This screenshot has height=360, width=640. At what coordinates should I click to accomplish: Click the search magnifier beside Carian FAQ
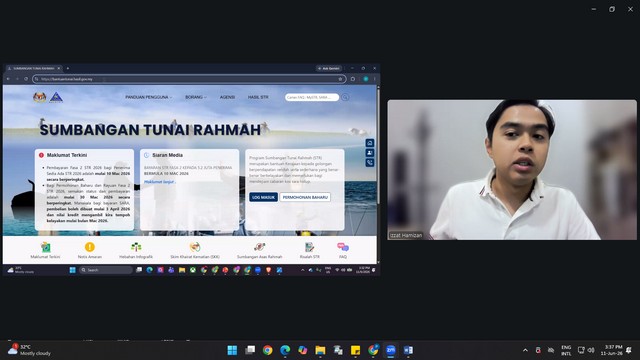tap(345, 97)
